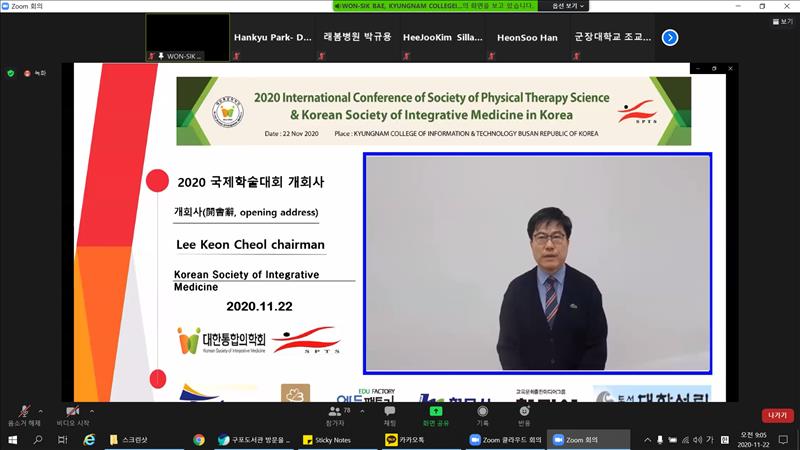
Task: Open Sticky Notes in the taskbar
Action: [x=327, y=440]
